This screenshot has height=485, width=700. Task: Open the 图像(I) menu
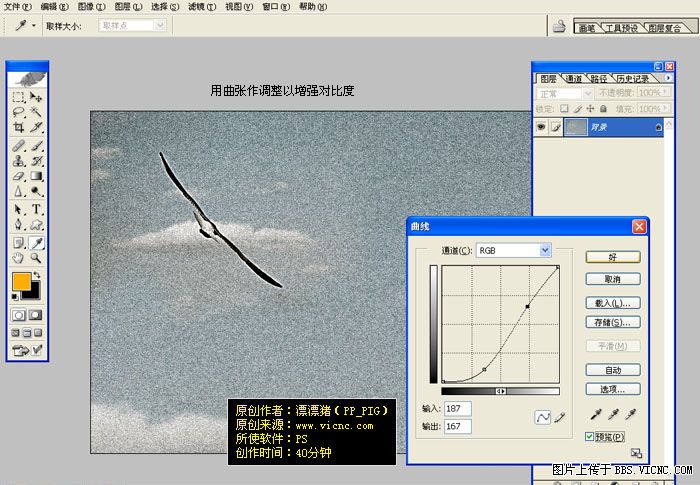[92, 7]
